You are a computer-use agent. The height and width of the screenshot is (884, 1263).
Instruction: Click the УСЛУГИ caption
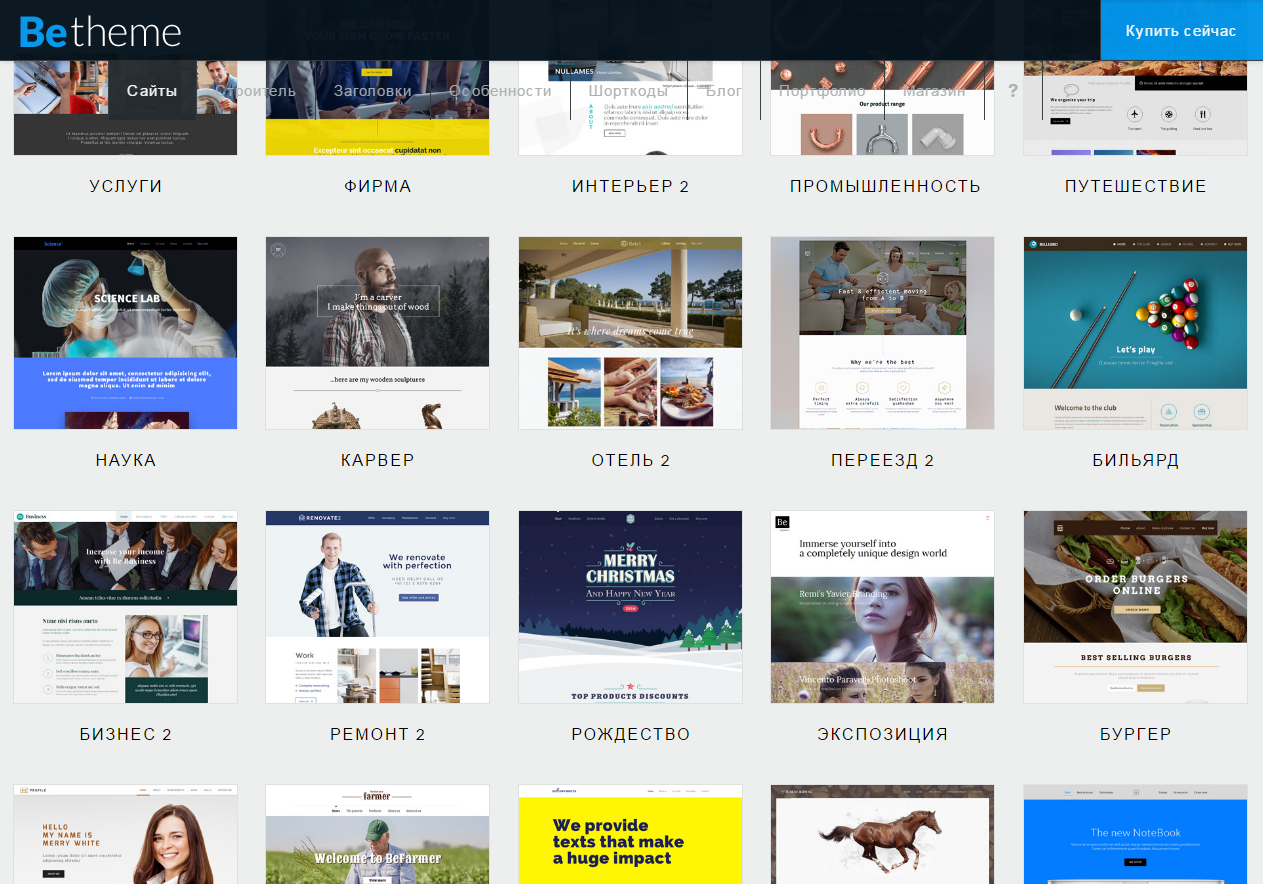click(126, 186)
